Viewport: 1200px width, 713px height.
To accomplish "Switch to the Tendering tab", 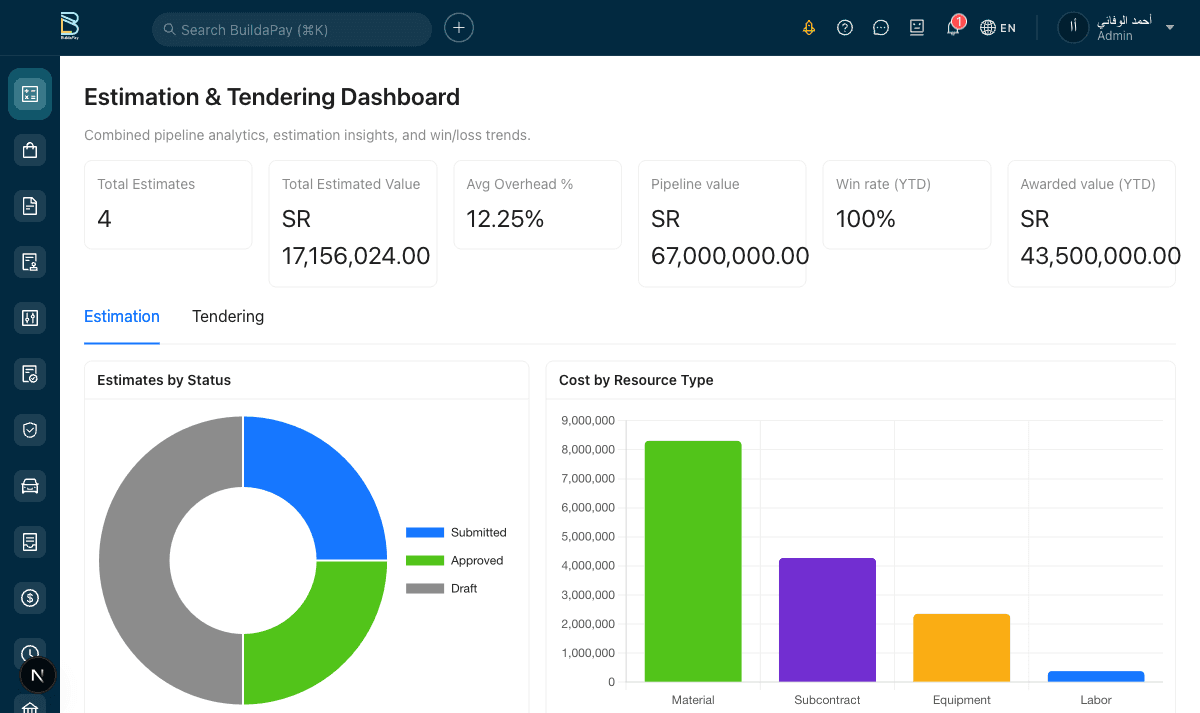I will tap(228, 316).
